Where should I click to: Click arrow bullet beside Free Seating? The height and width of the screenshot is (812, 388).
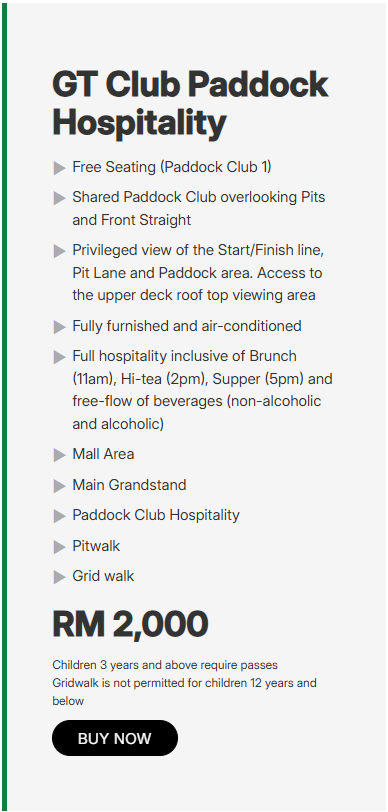60,168
